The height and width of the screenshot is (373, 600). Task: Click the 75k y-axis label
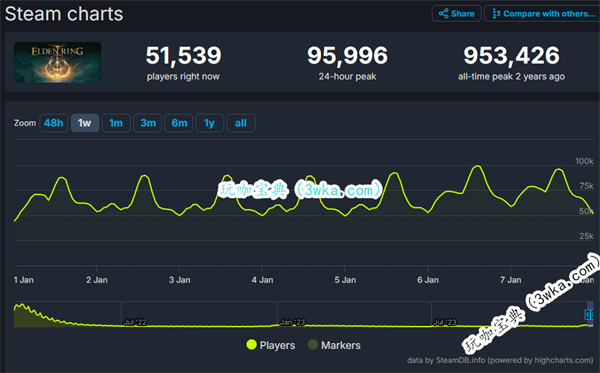(x=586, y=186)
